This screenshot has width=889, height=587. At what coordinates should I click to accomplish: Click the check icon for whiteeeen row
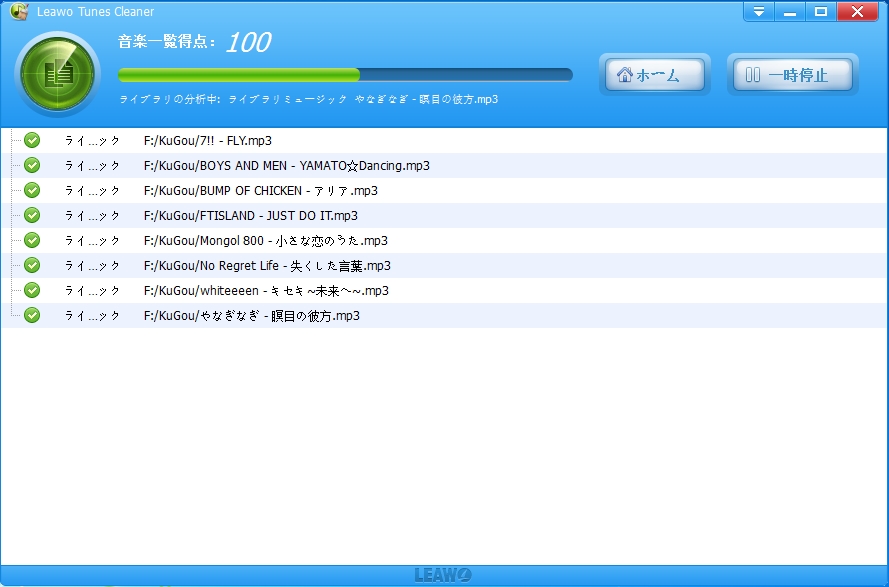(x=32, y=290)
